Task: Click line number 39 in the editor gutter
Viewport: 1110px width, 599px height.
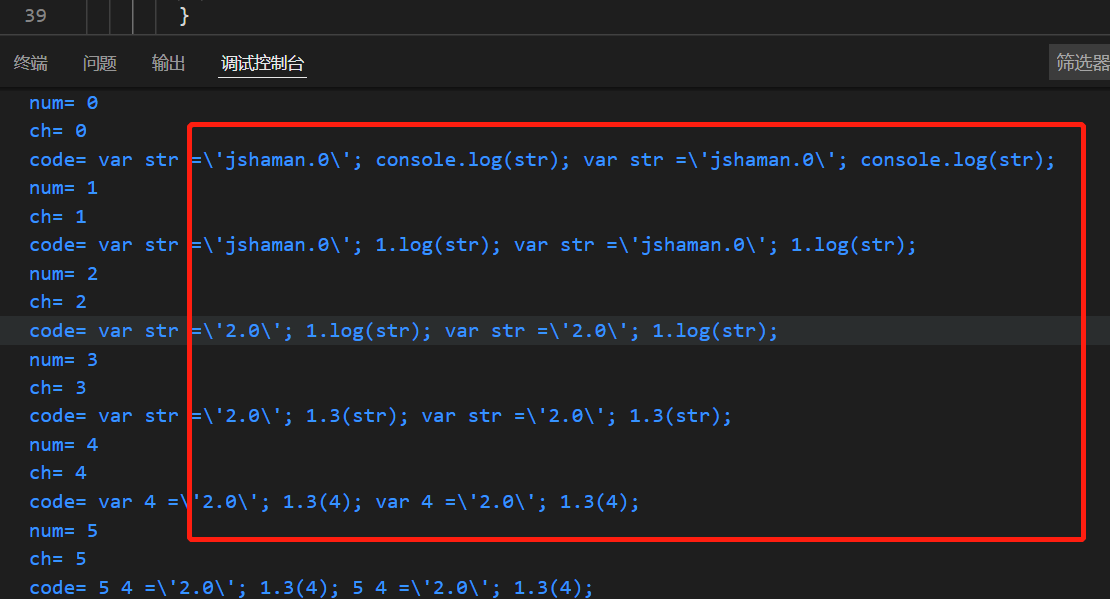Action: click(36, 17)
